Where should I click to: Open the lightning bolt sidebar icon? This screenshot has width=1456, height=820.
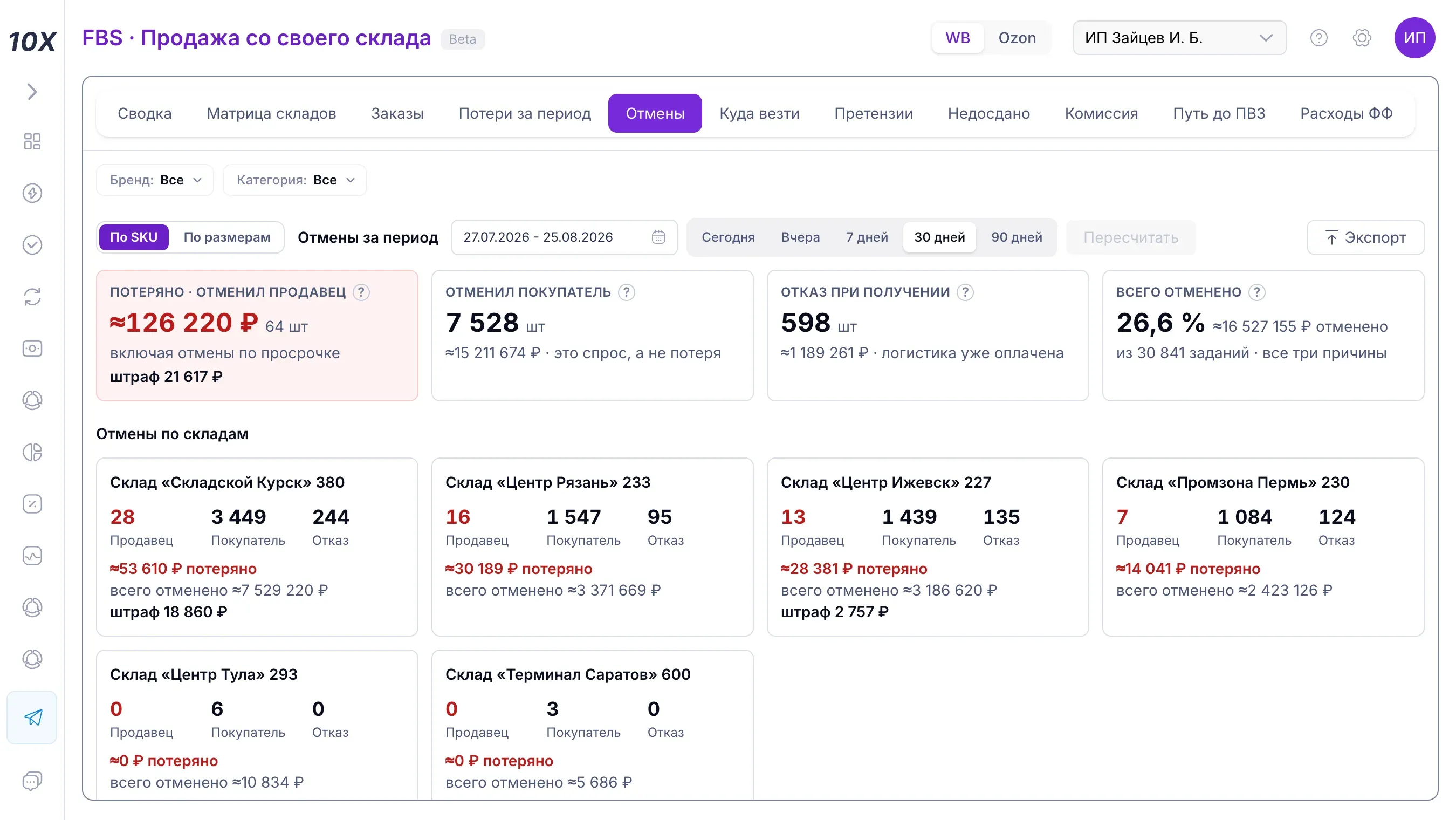(x=32, y=193)
